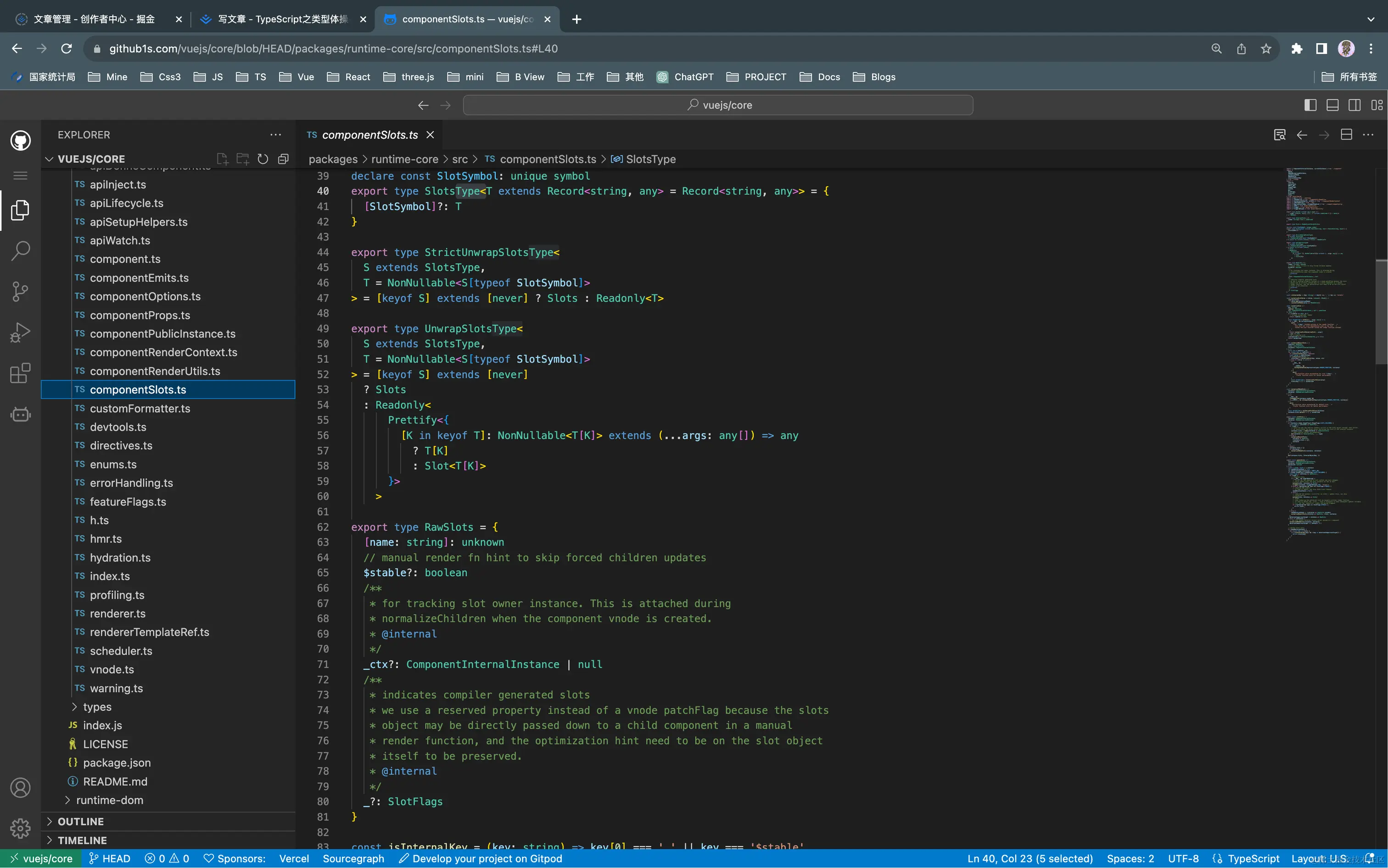The width and height of the screenshot is (1388, 868).
Task: Open the Source Control view icon
Action: [20, 292]
